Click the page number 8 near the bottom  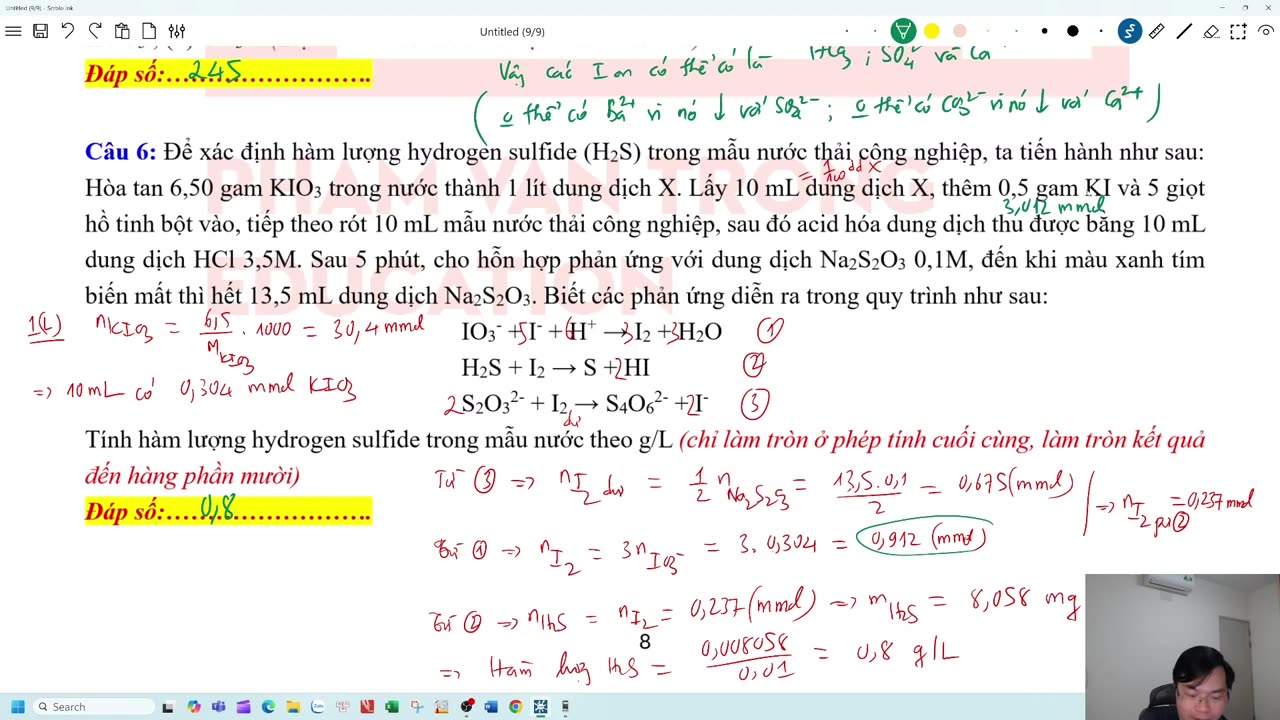click(645, 642)
